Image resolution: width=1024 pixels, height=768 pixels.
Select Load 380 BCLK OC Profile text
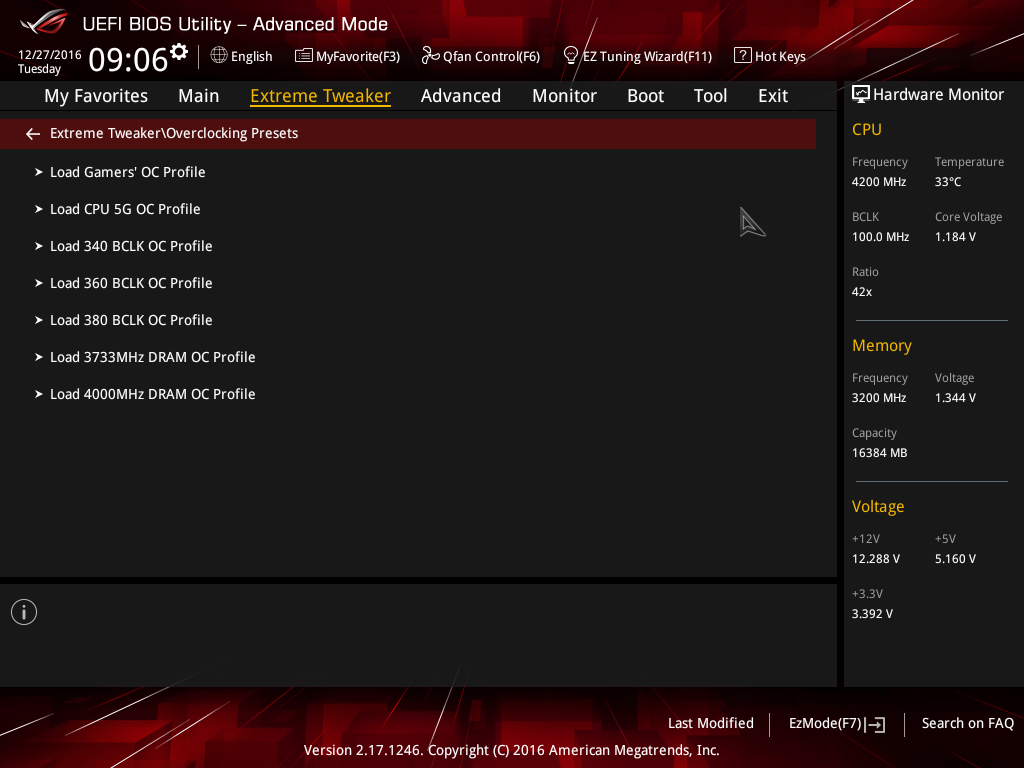[x=131, y=320]
